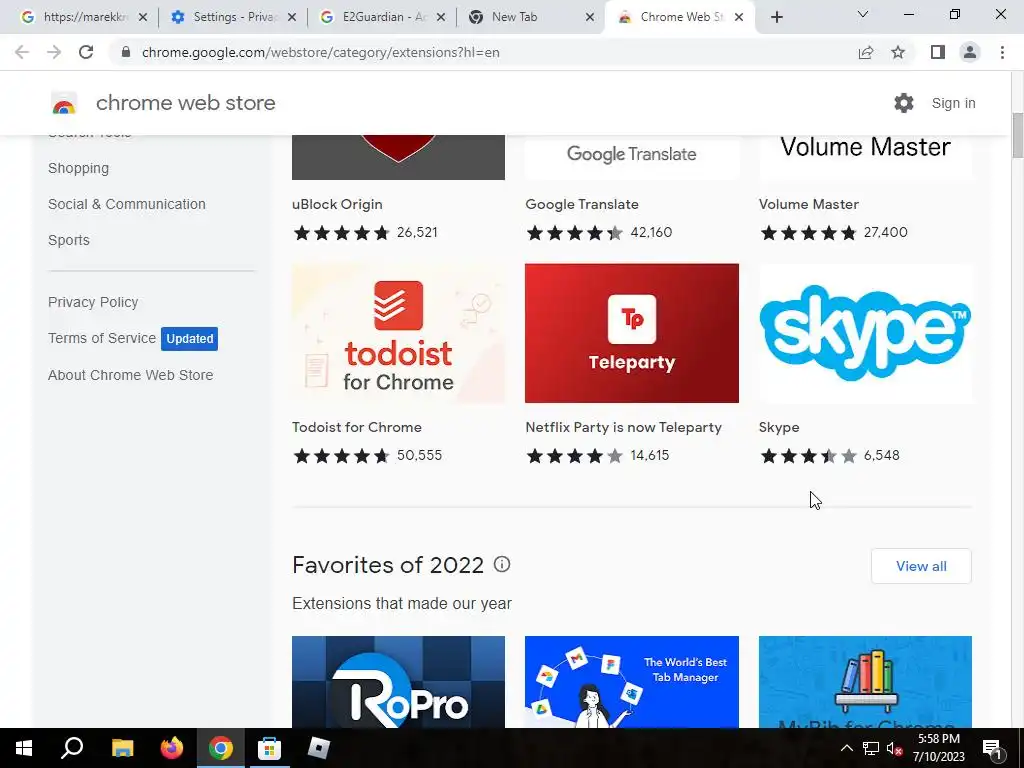
Task: Bookmark this page with the star icon
Action: tap(898, 52)
